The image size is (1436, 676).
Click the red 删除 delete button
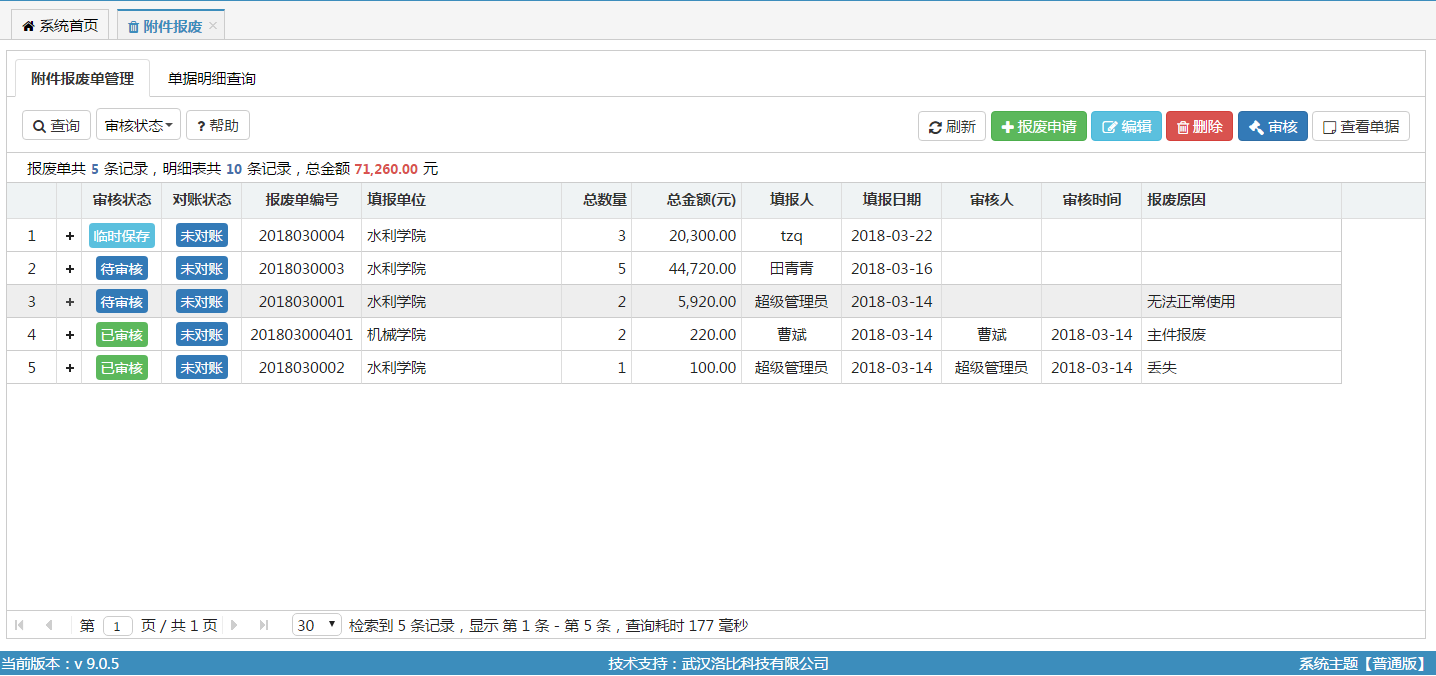point(1199,127)
